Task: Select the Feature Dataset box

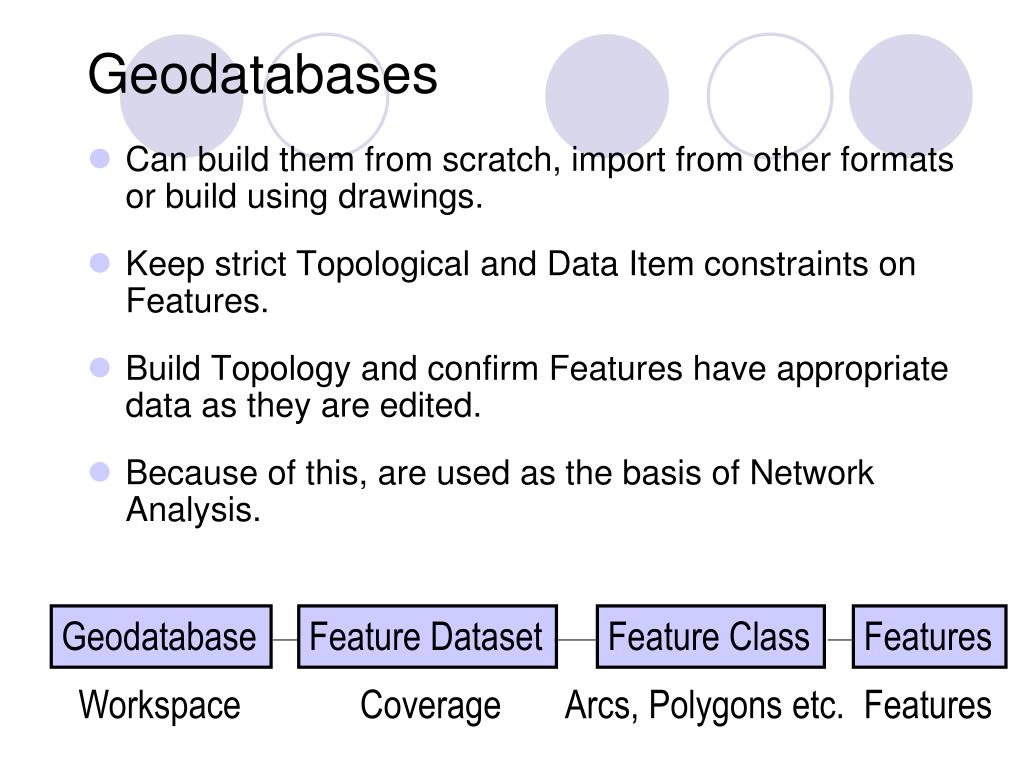Action: click(x=427, y=637)
